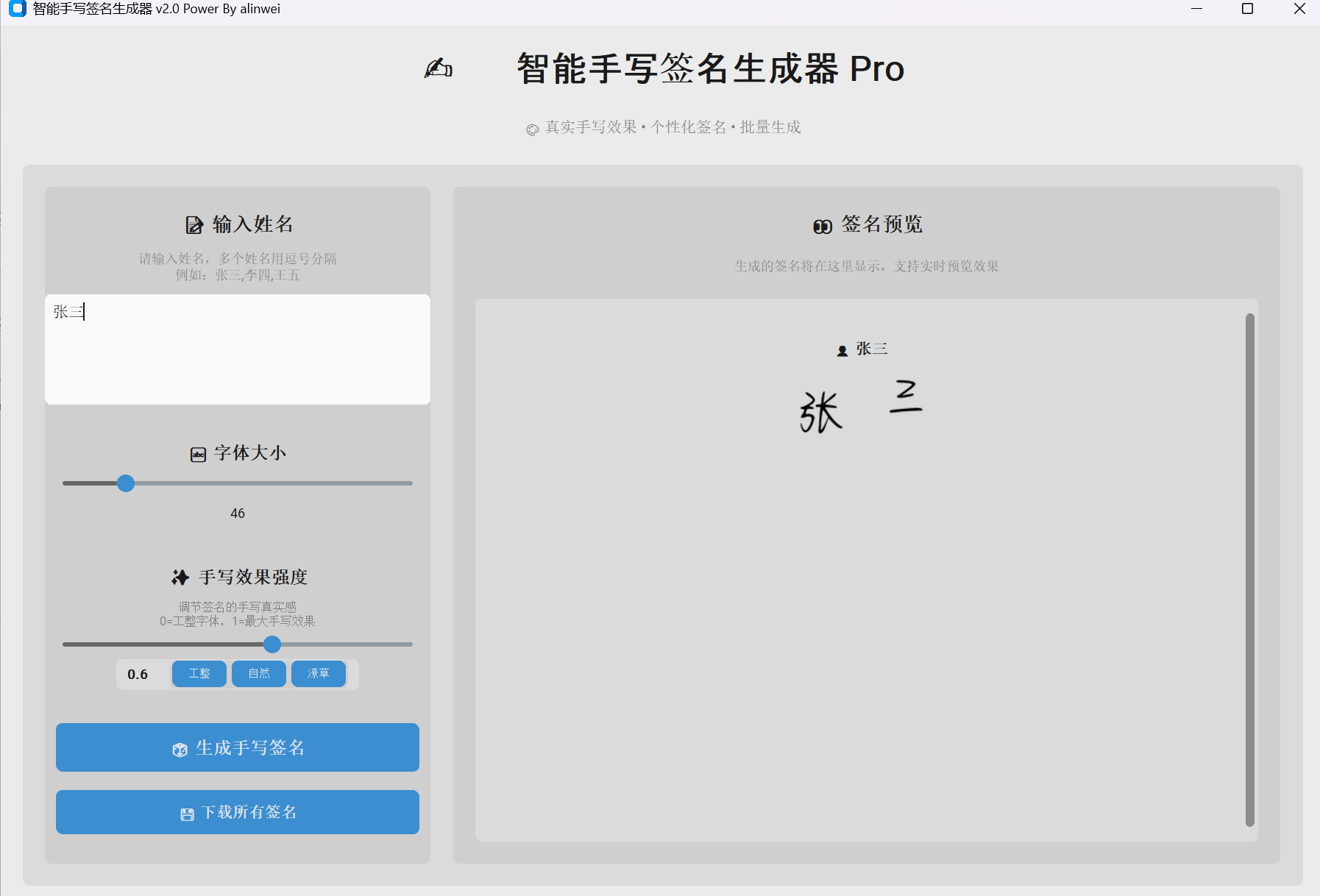Viewport: 1320px width, 896px height.
Task: Click into the name input text area
Action: pos(238,349)
